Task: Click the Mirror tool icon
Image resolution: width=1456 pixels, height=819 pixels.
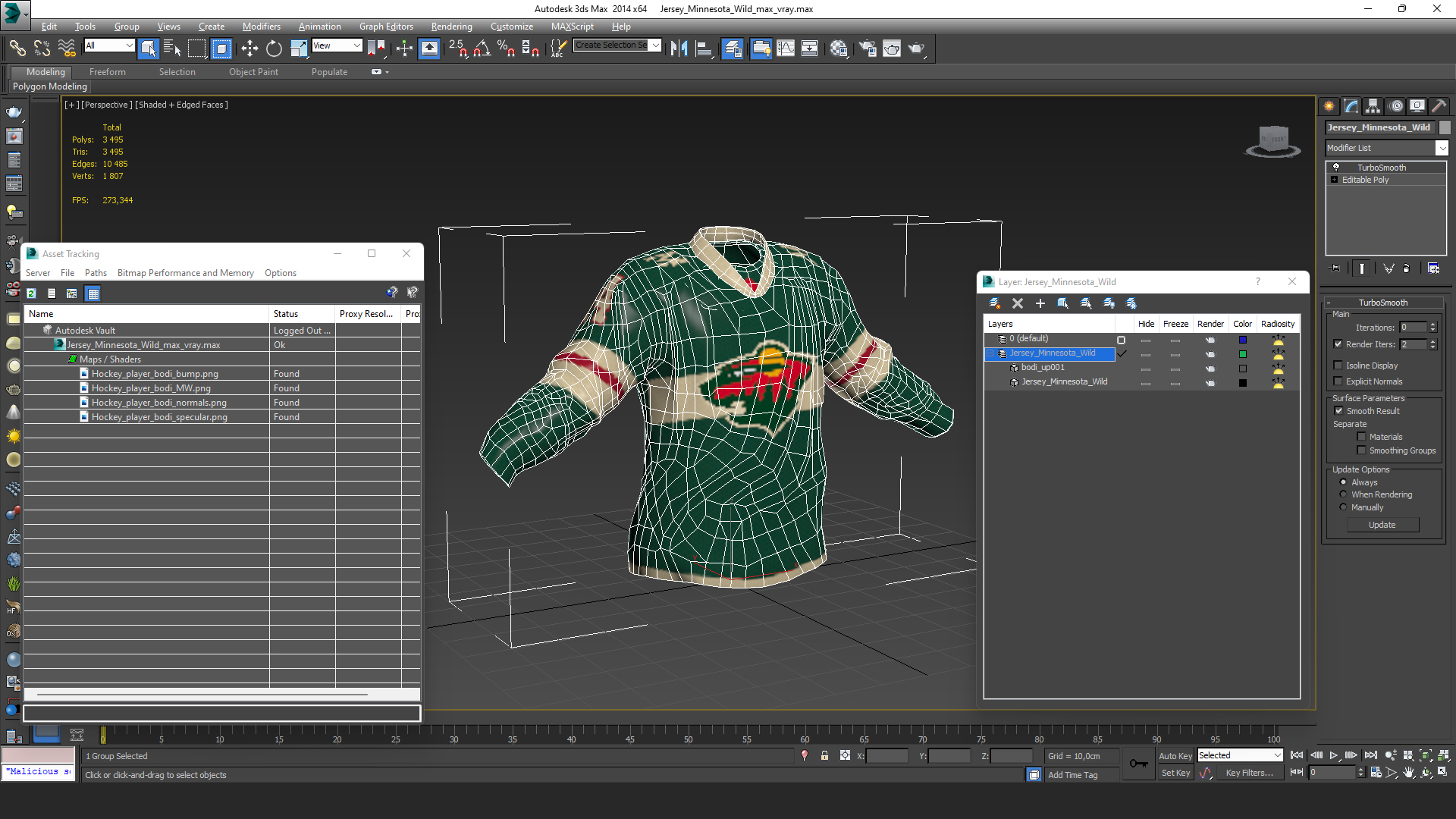Action: coord(679,49)
